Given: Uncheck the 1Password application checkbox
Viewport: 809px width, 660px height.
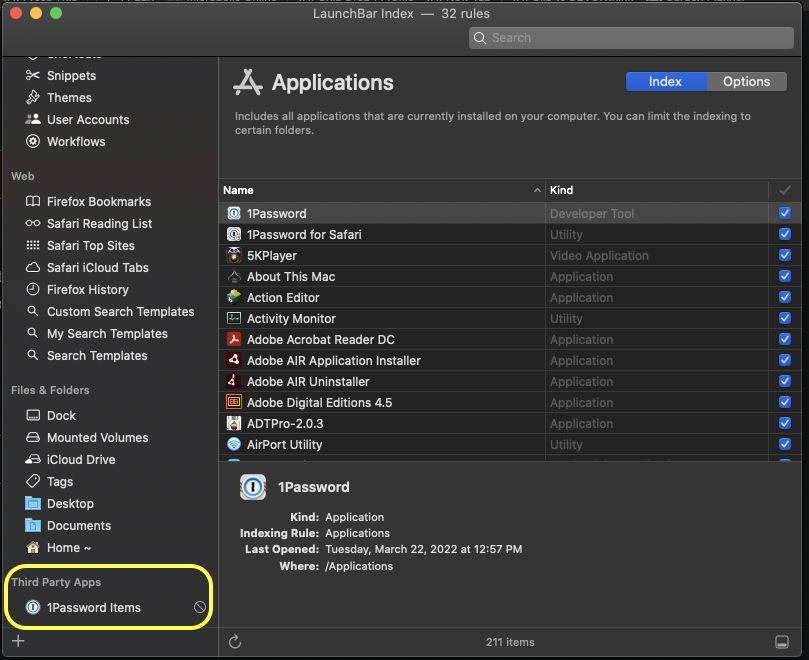Looking at the screenshot, I should coord(785,214).
